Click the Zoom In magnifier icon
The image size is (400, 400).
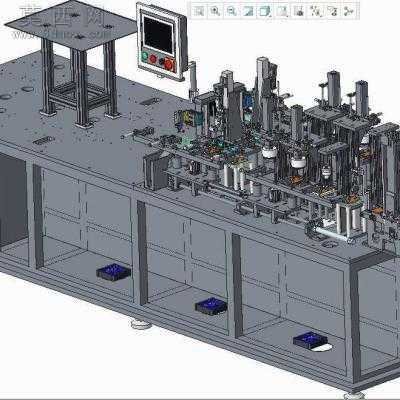pos(216,11)
